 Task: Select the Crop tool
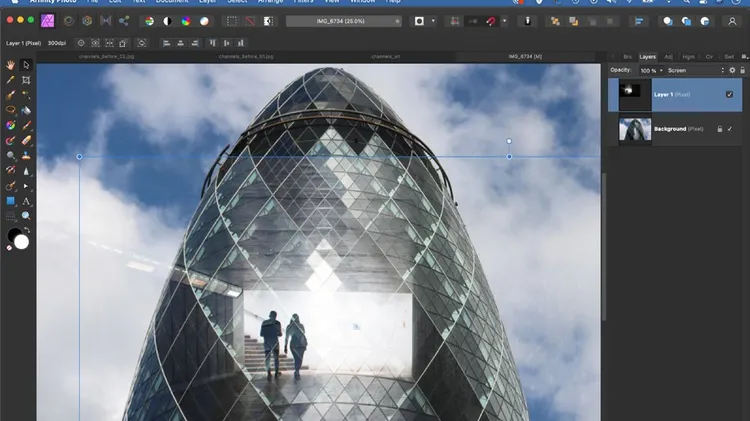26,80
